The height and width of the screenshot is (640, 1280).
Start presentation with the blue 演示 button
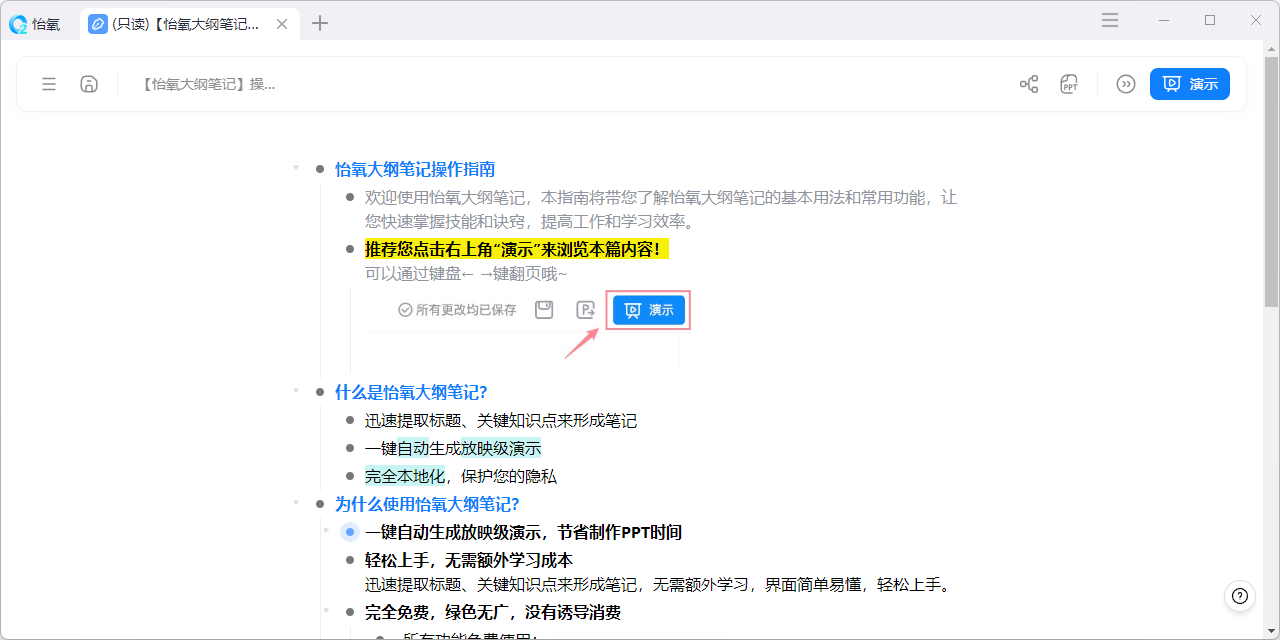[1190, 84]
